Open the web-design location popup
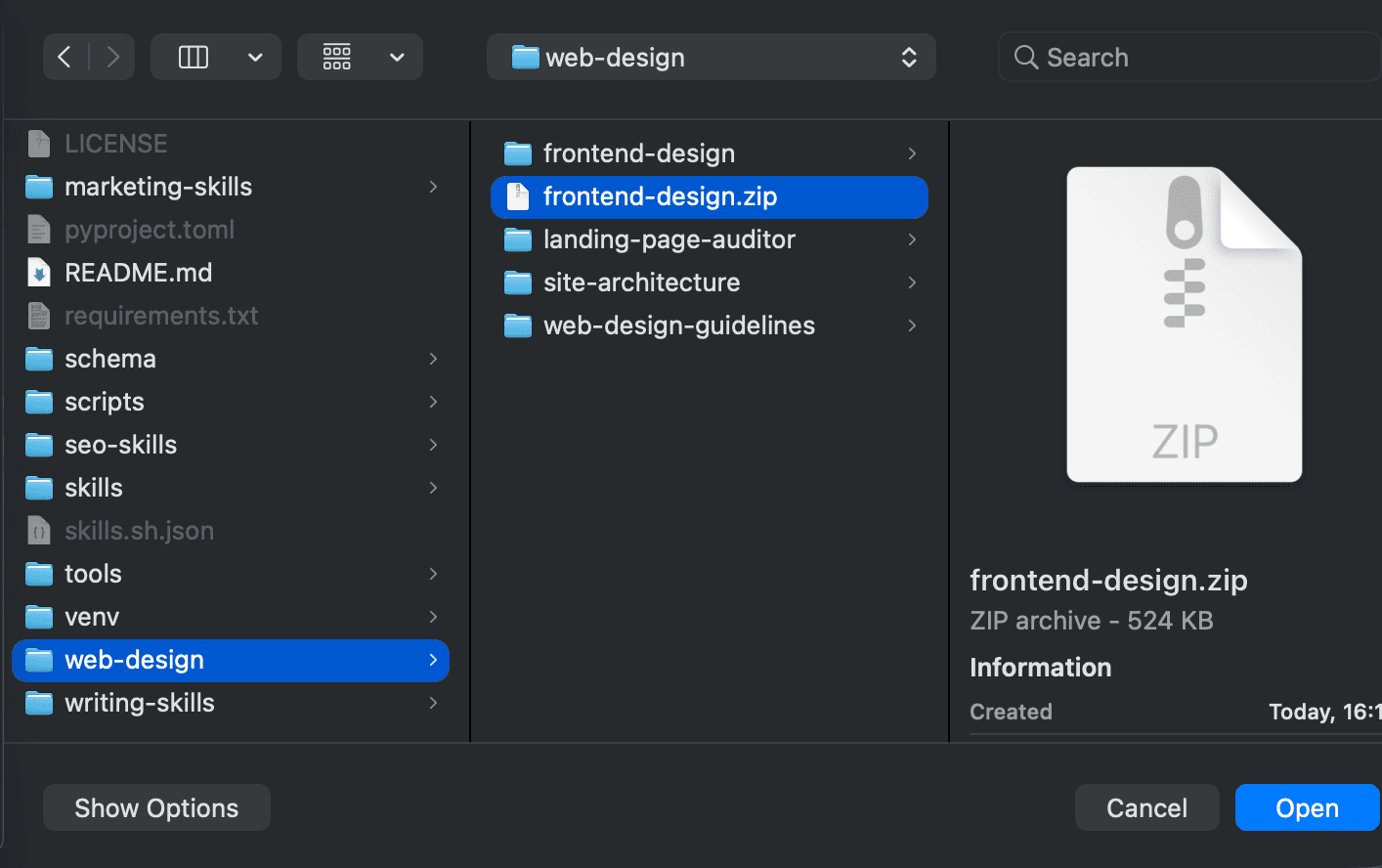1382x868 pixels. pos(712,57)
